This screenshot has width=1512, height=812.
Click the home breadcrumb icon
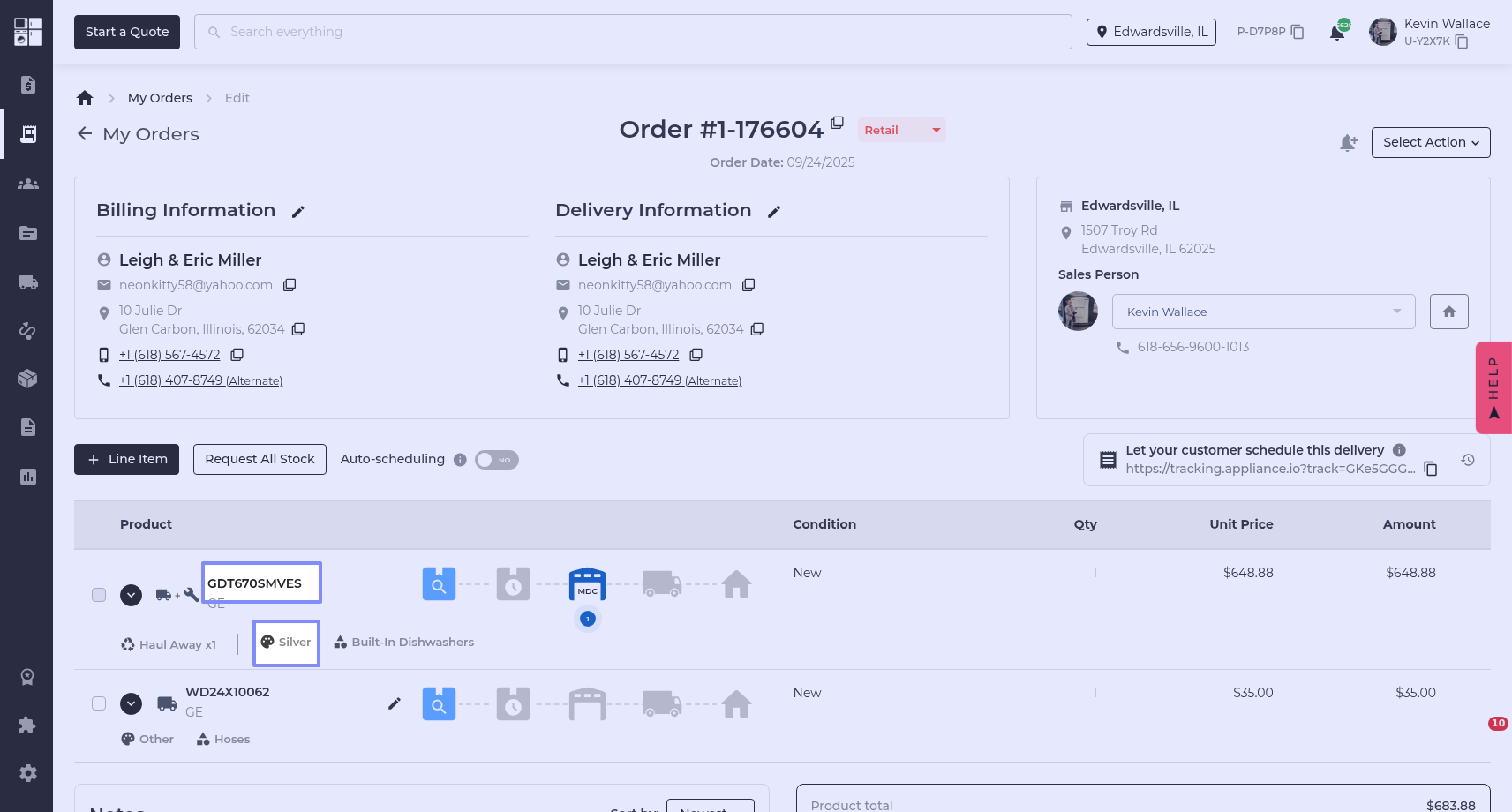point(85,98)
